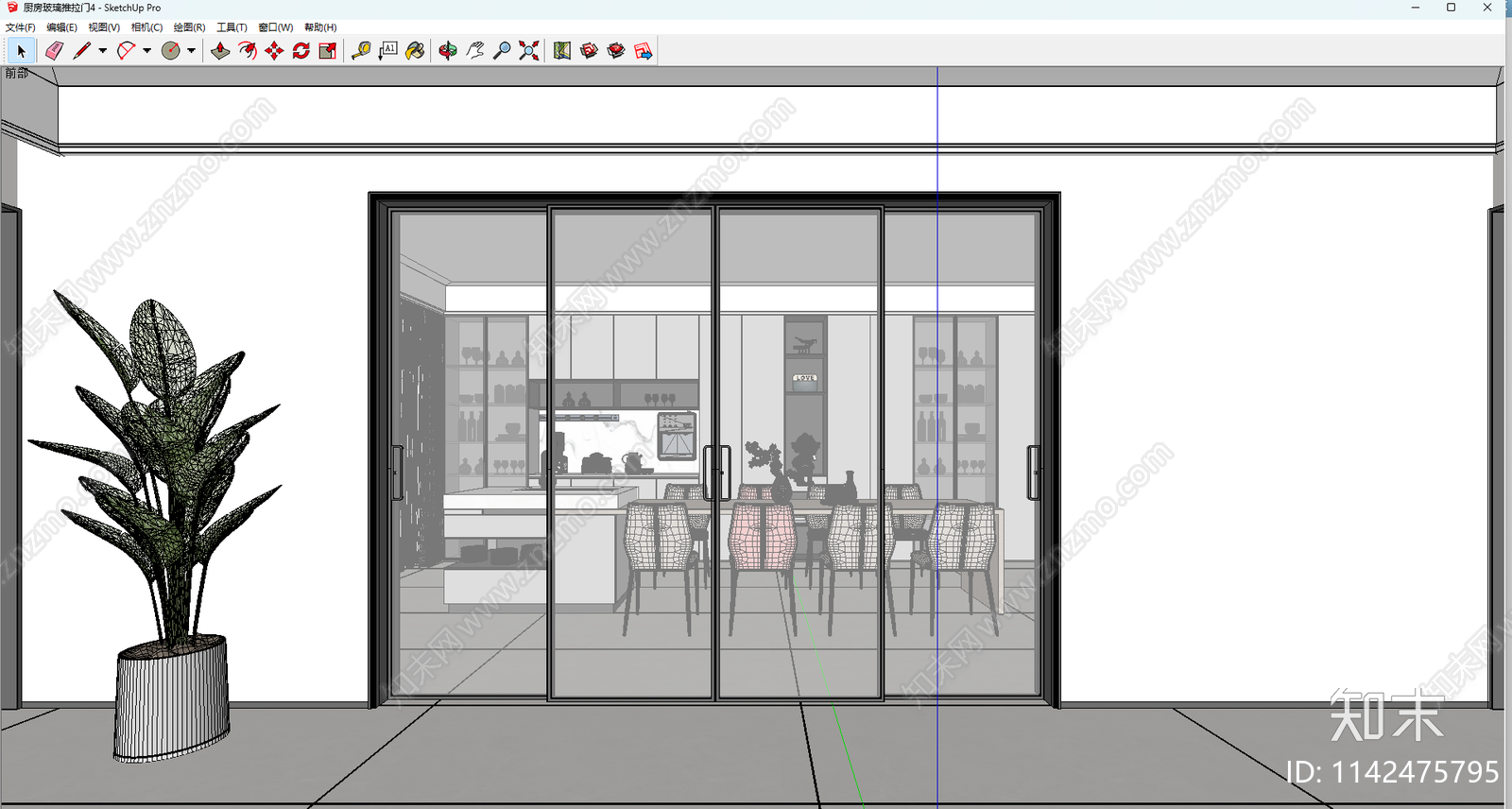Screen dimensions: 1512x809
Task: Activate the Offset tool
Action: coord(248,51)
